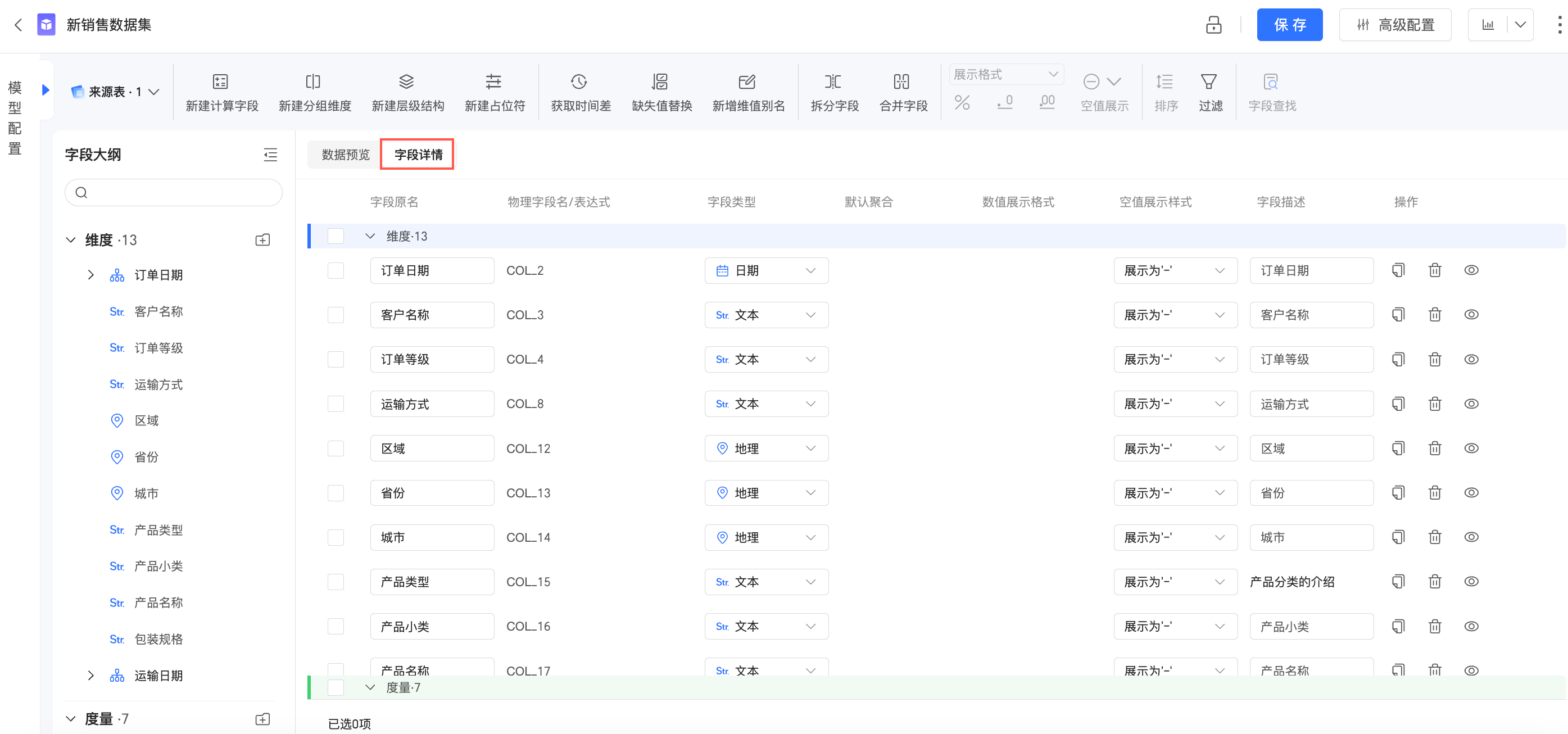The height and width of the screenshot is (734, 1568).
Task: Toggle visibility of 省份 field
Action: (1471, 493)
